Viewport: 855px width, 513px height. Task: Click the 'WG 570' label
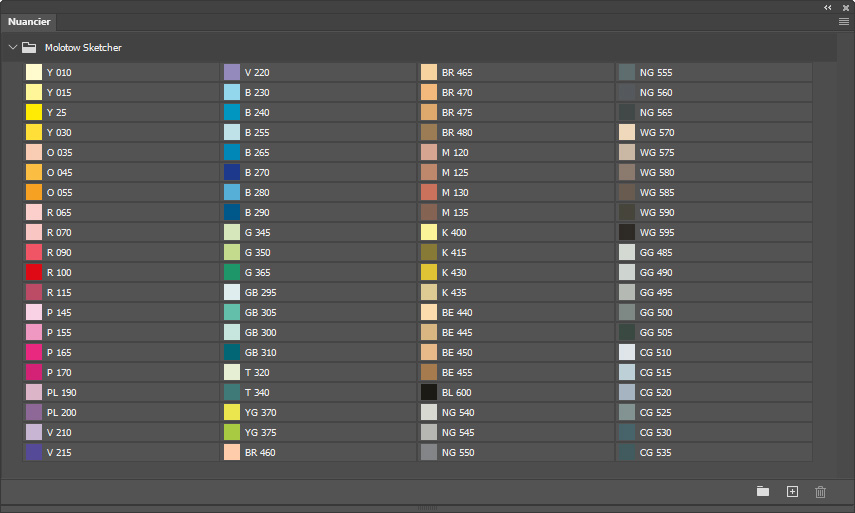[x=657, y=132]
